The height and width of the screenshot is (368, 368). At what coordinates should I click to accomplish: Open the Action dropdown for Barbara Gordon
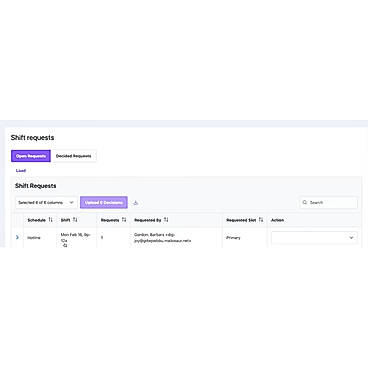point(314,238)
